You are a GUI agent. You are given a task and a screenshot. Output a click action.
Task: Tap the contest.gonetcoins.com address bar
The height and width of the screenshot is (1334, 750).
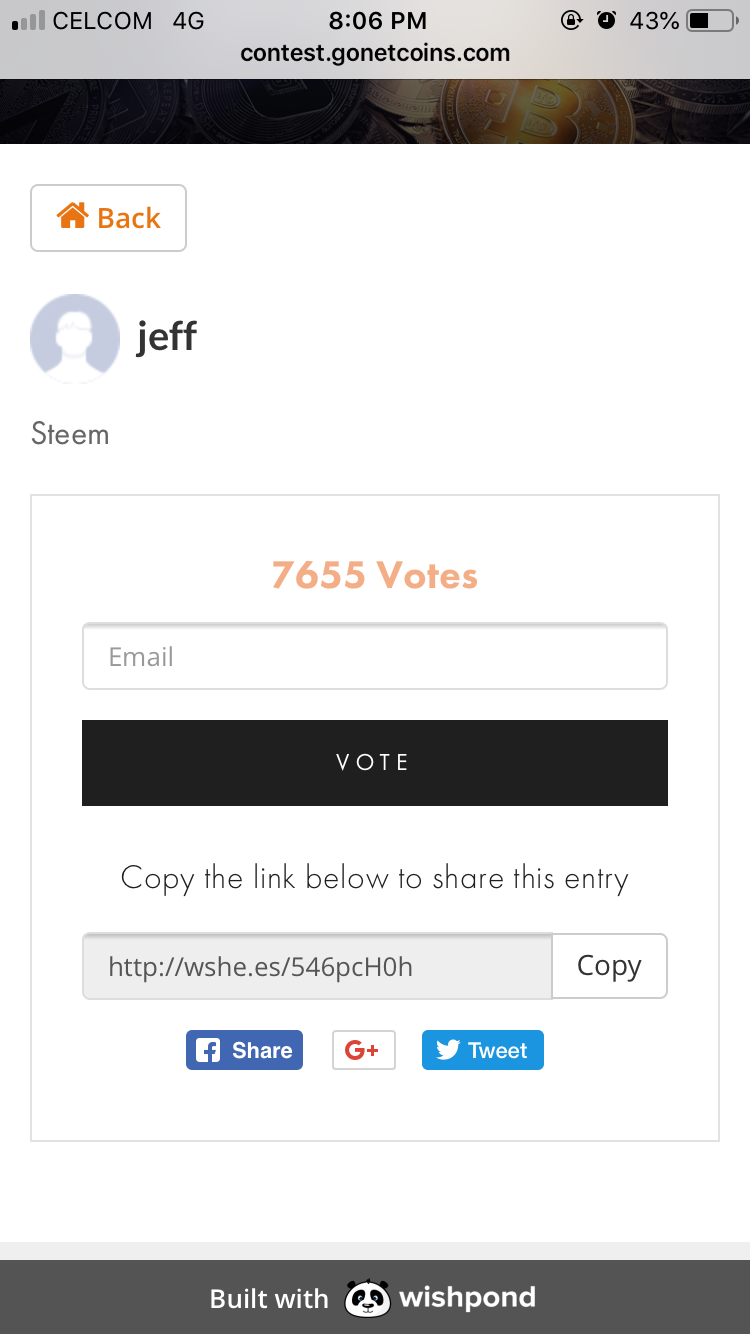pos(375,53)
